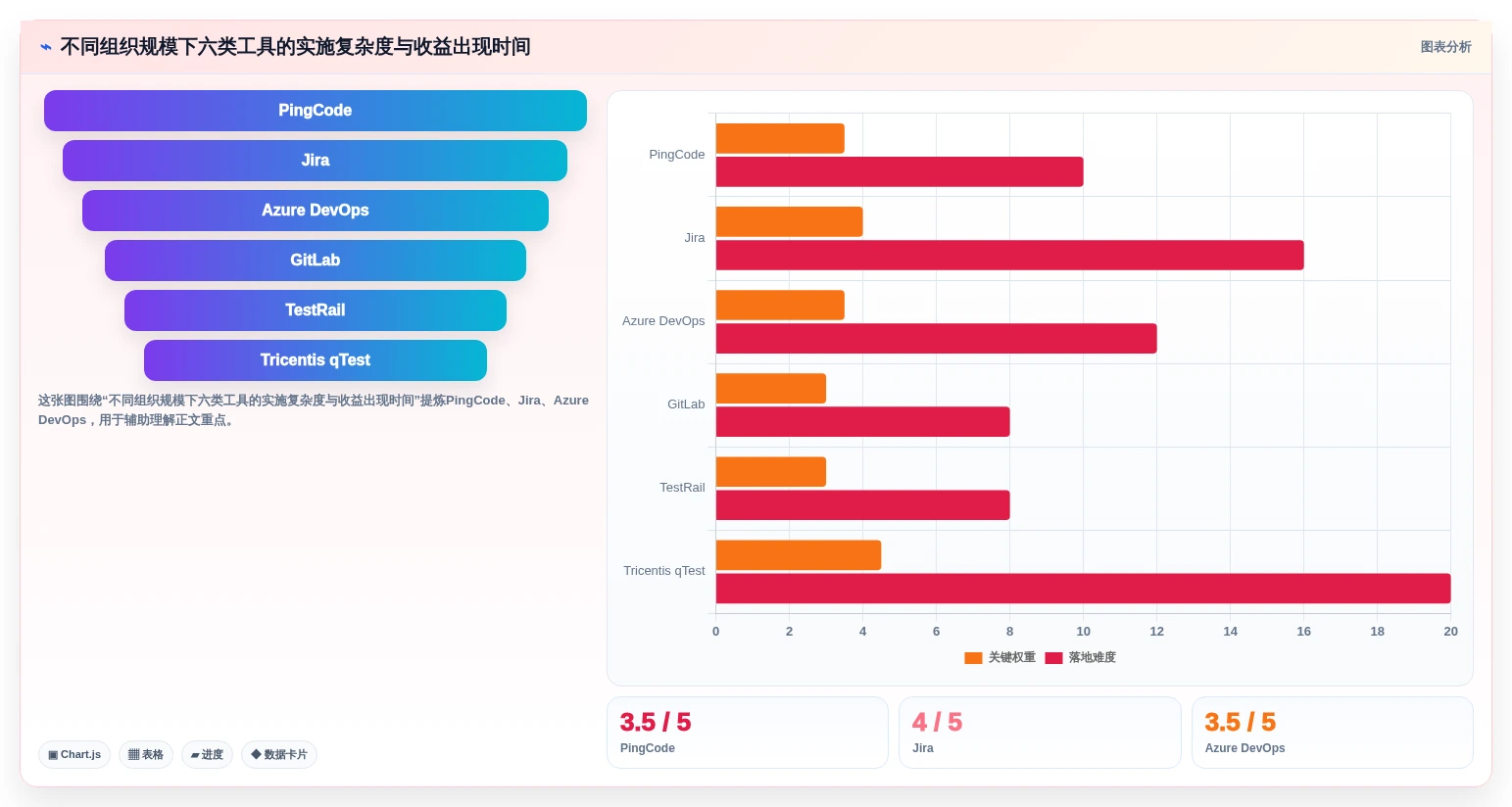
Task: Click Azure DevOps orange 关键权重 bar
Action: click(780, 306)
